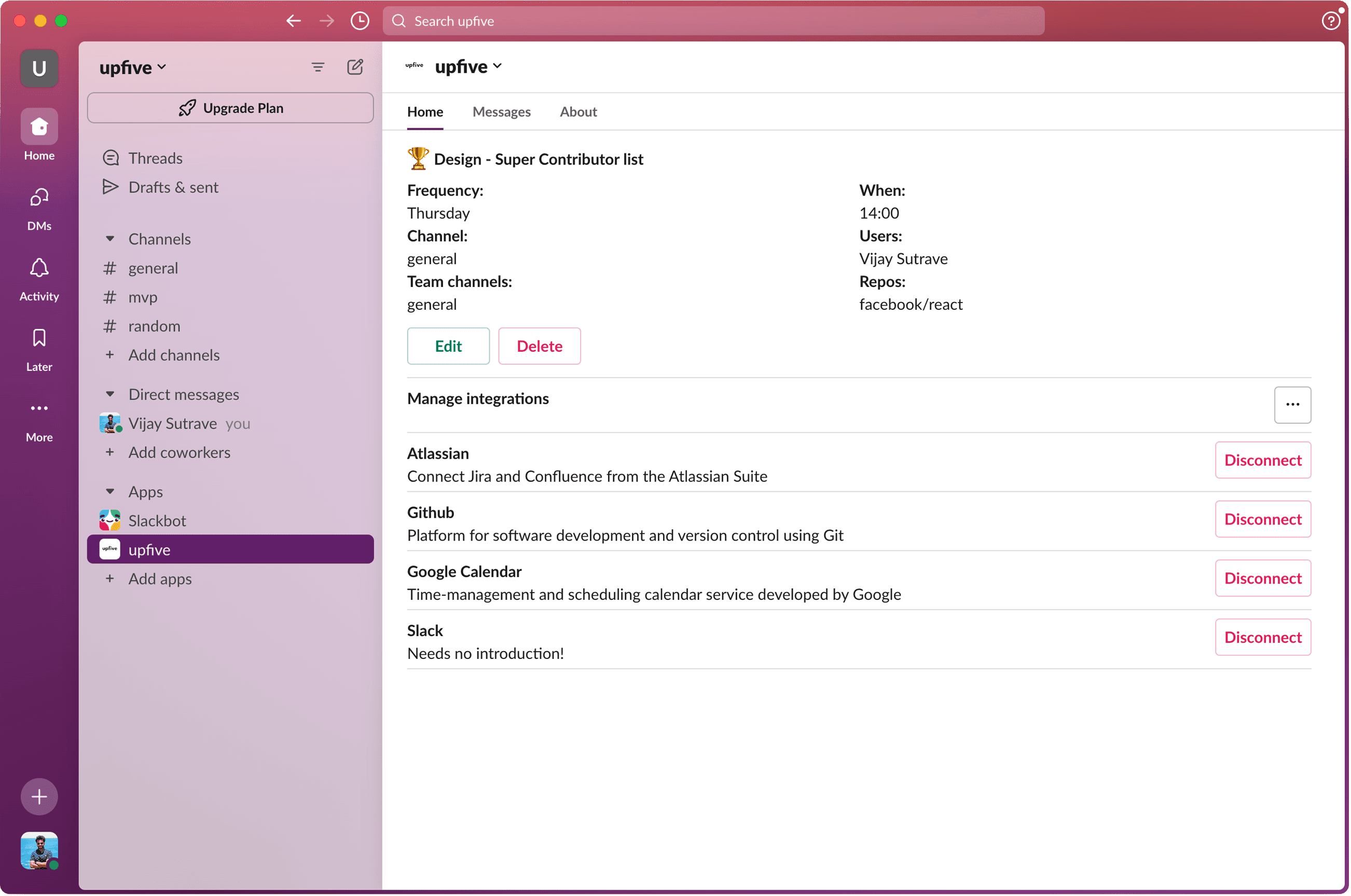Open the random channel
1351x896 pixels.
click(230, 326)
